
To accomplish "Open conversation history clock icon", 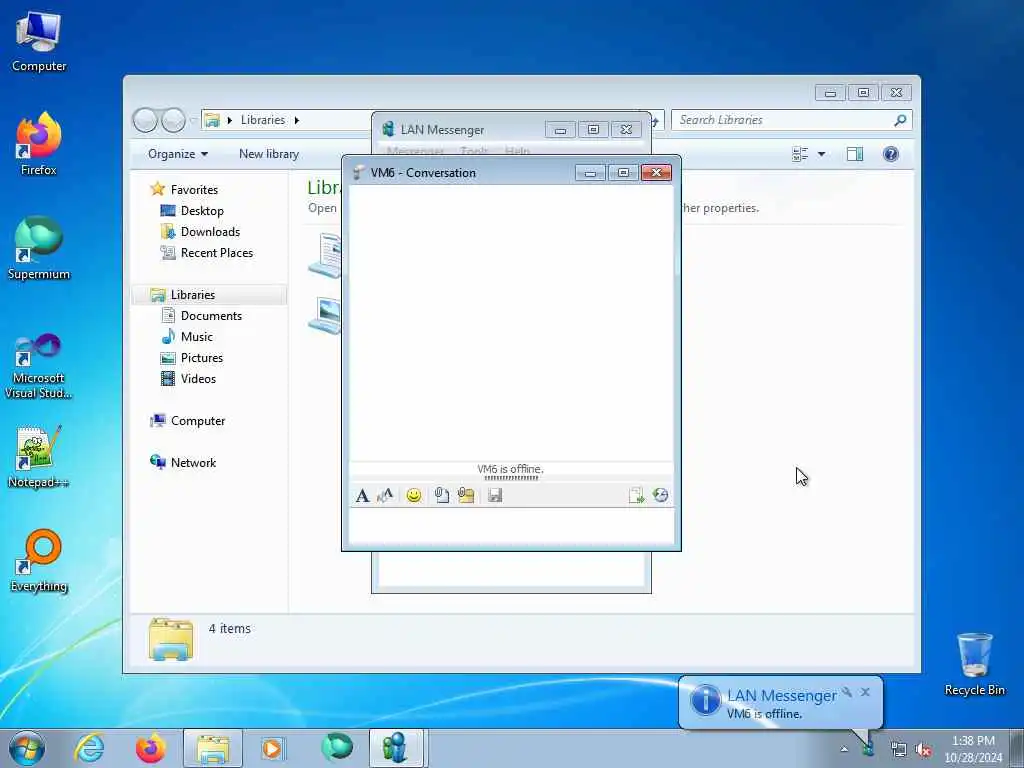I will (660, 496).
